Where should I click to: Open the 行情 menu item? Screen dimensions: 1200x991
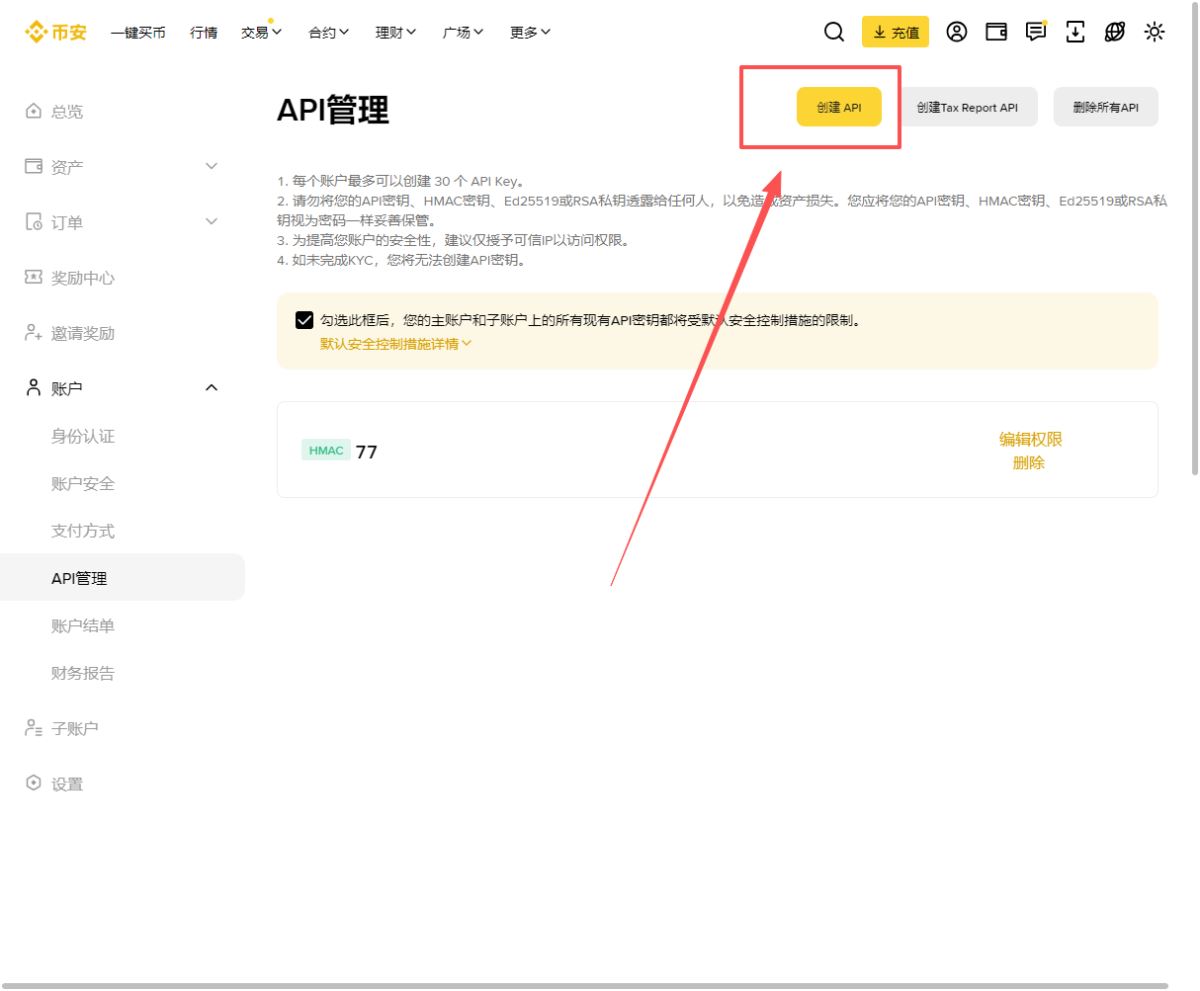pyautogui.click(x=203, y=32)
